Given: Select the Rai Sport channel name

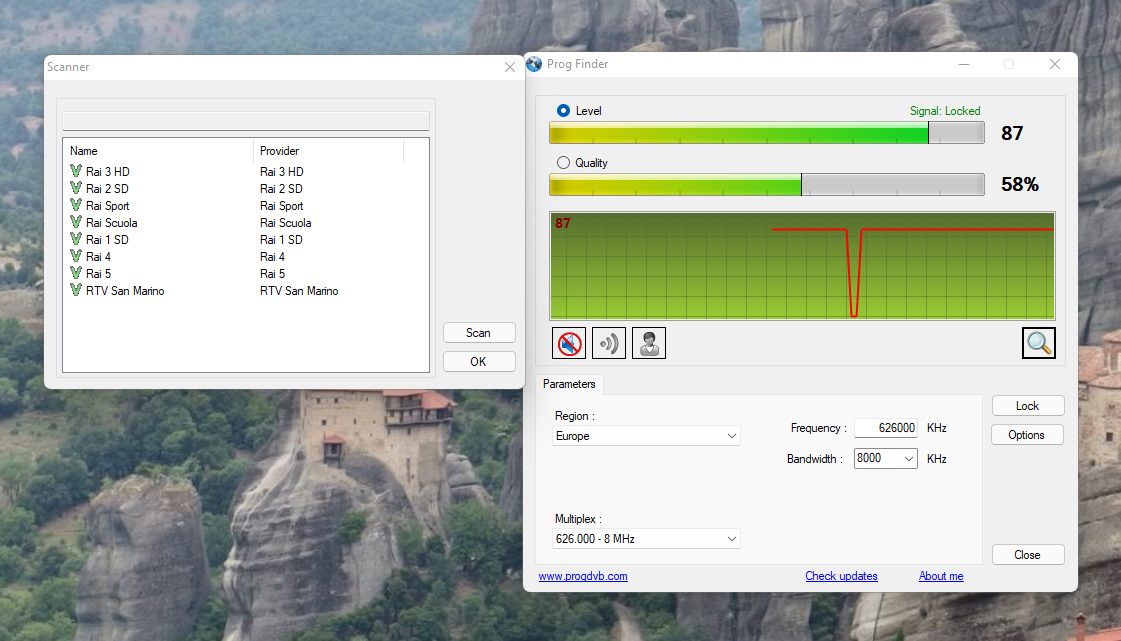Looking at the screenshot, I should click(x=107, y=206).
